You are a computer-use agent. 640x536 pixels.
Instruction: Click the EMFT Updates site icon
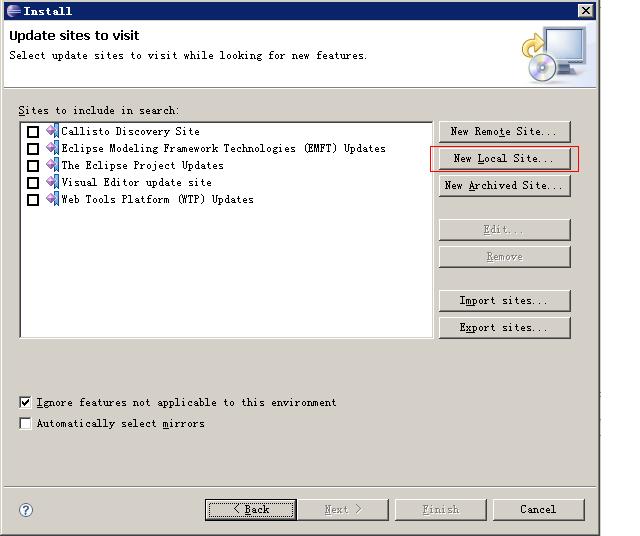point(53,148)
